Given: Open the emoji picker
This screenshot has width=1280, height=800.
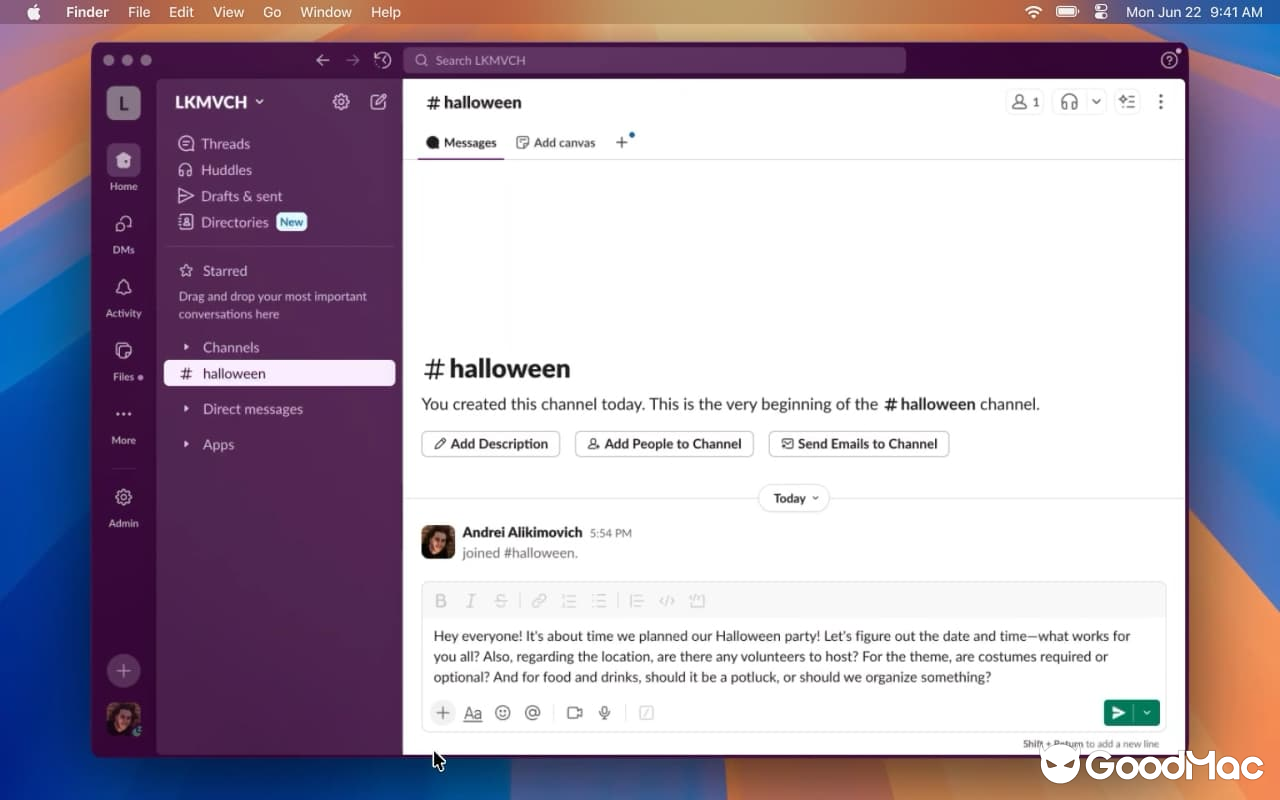Looking at the screenshot, I should pos(503,713).
